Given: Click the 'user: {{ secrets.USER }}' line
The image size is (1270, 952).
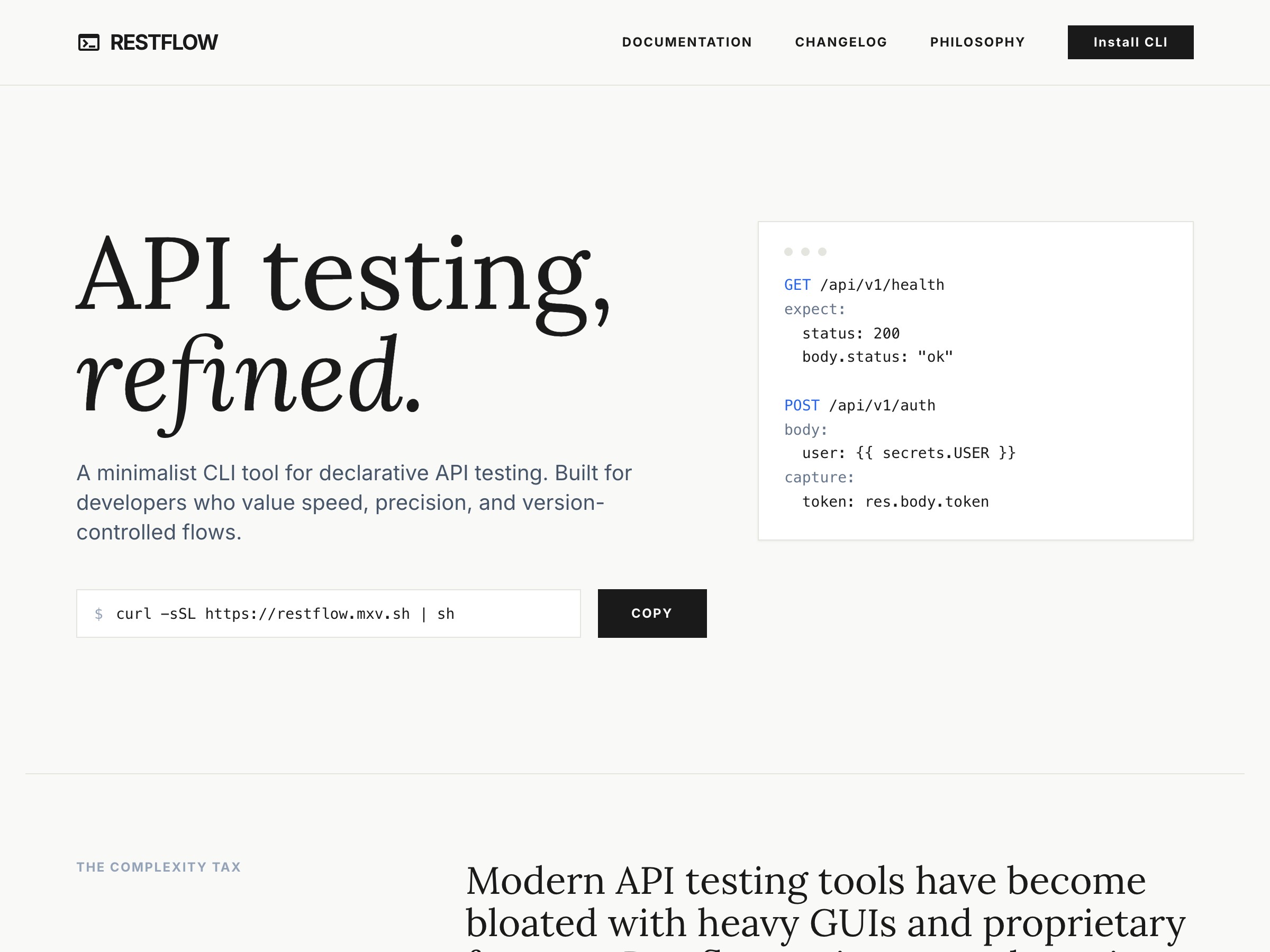Looking at the screenshot, I should click(x=908, y=453).
